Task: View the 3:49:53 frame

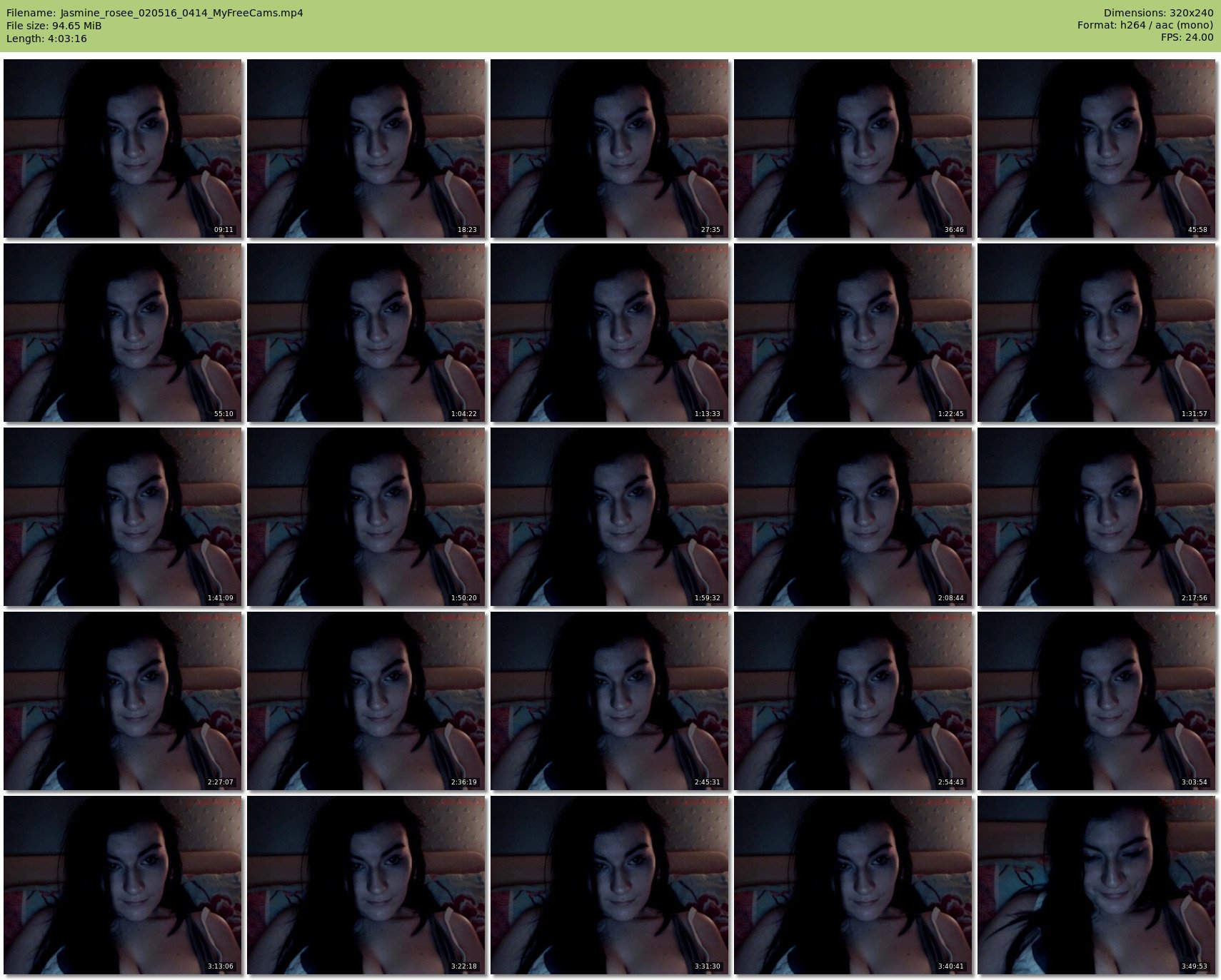Action: click(1097, 885)
